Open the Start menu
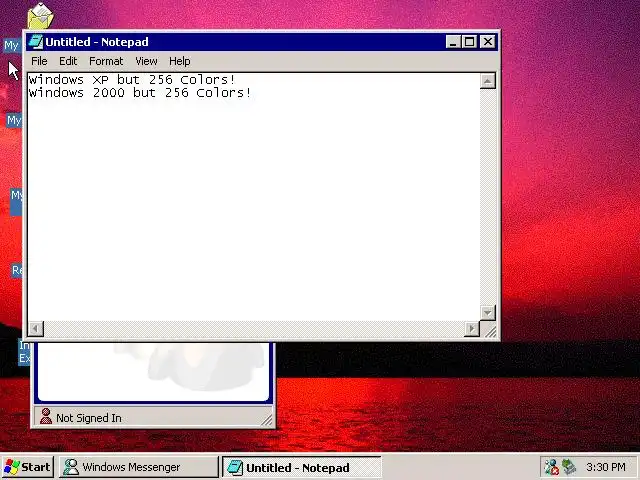Viewport: 640px width, 480px height. [x=27, y=467]
